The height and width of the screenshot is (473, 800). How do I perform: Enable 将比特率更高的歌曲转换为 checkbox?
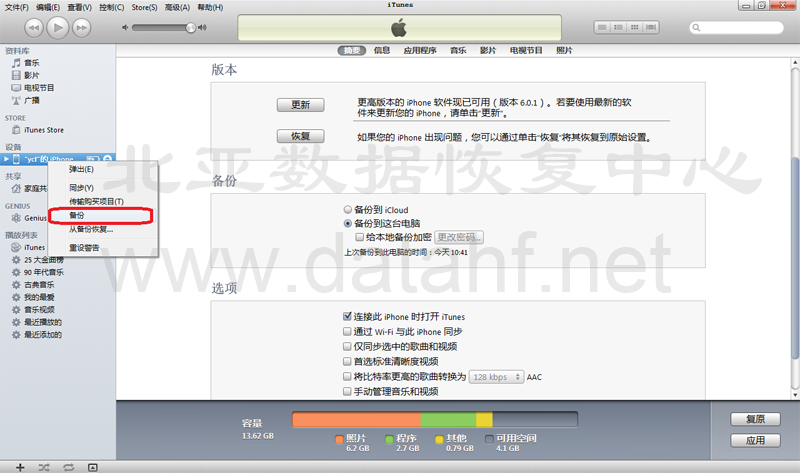click(347, 377)
